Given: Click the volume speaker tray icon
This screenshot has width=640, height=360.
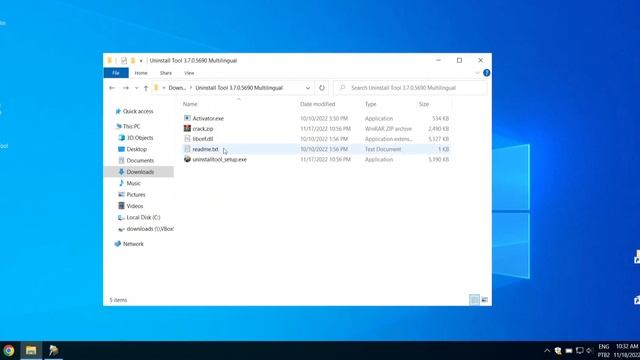Looking at the screenshot, I should click(x=589, y=351).
